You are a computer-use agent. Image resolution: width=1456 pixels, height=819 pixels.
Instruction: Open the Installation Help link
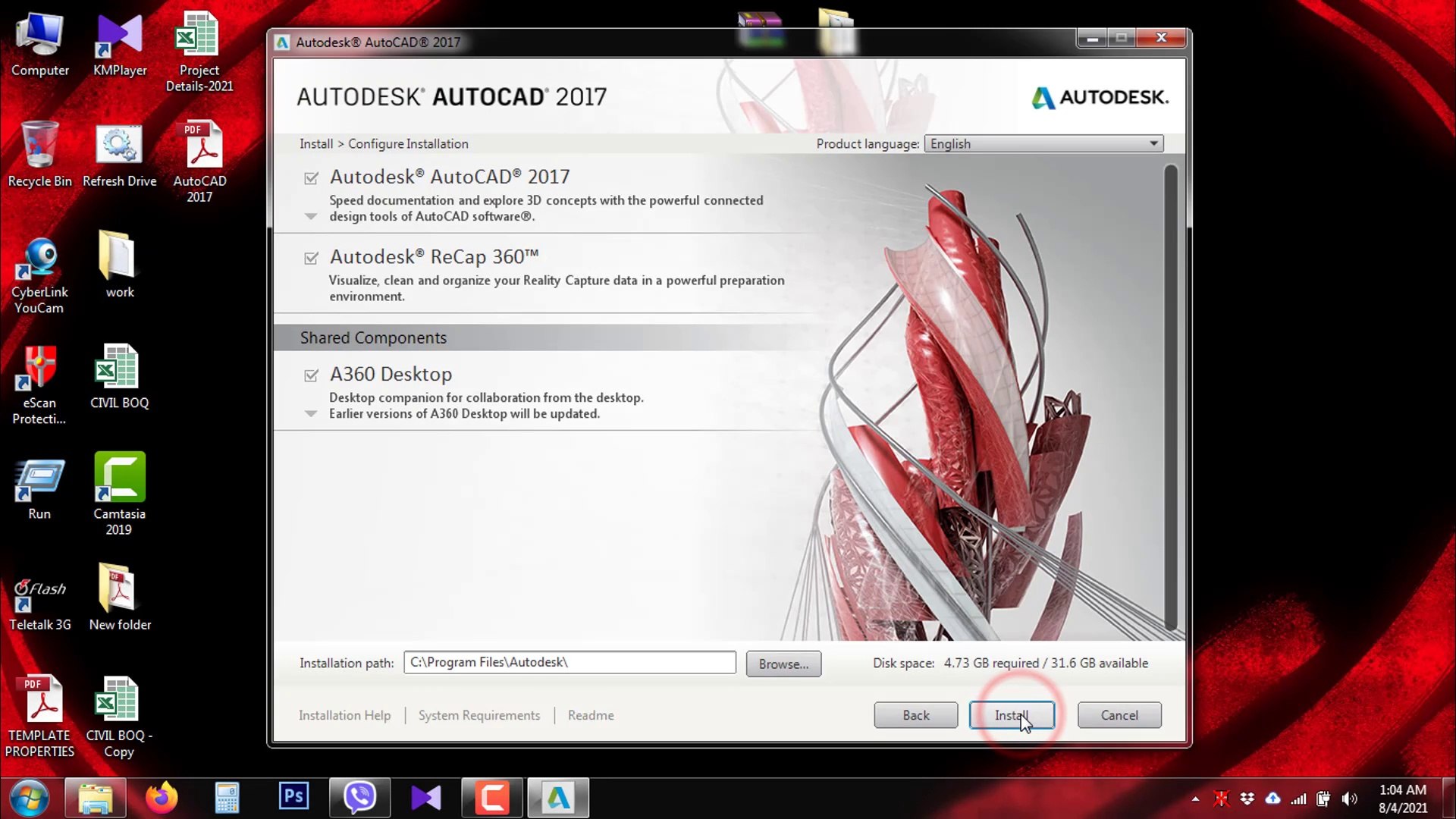(x=344, y=715)
